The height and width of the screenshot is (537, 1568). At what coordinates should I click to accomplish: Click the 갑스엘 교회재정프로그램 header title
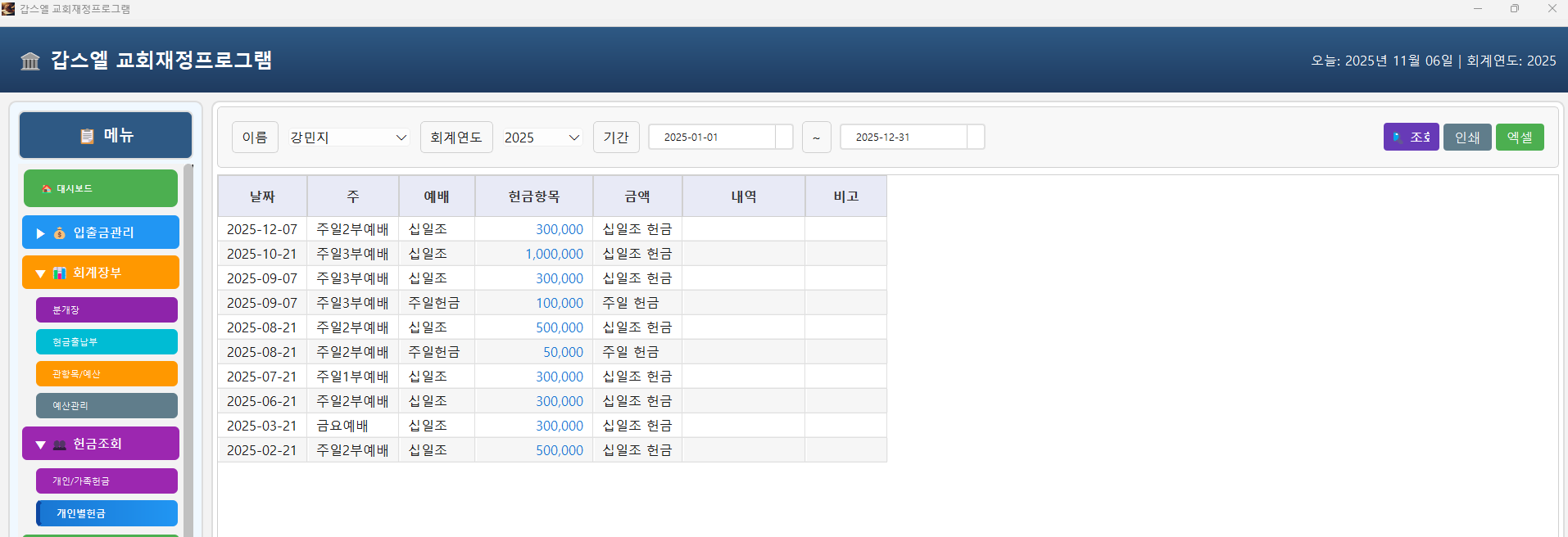(x=161, y=61)
